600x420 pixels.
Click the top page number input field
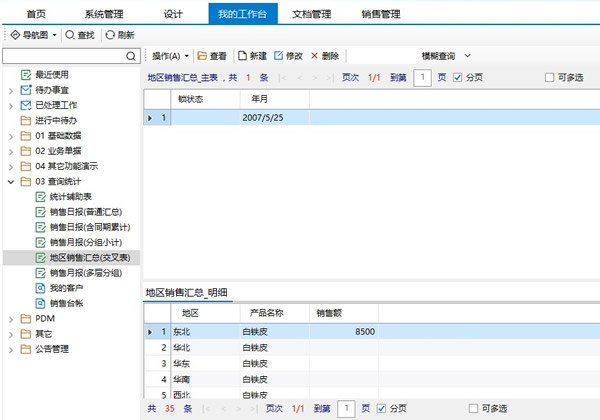click(x=423, y=77)
